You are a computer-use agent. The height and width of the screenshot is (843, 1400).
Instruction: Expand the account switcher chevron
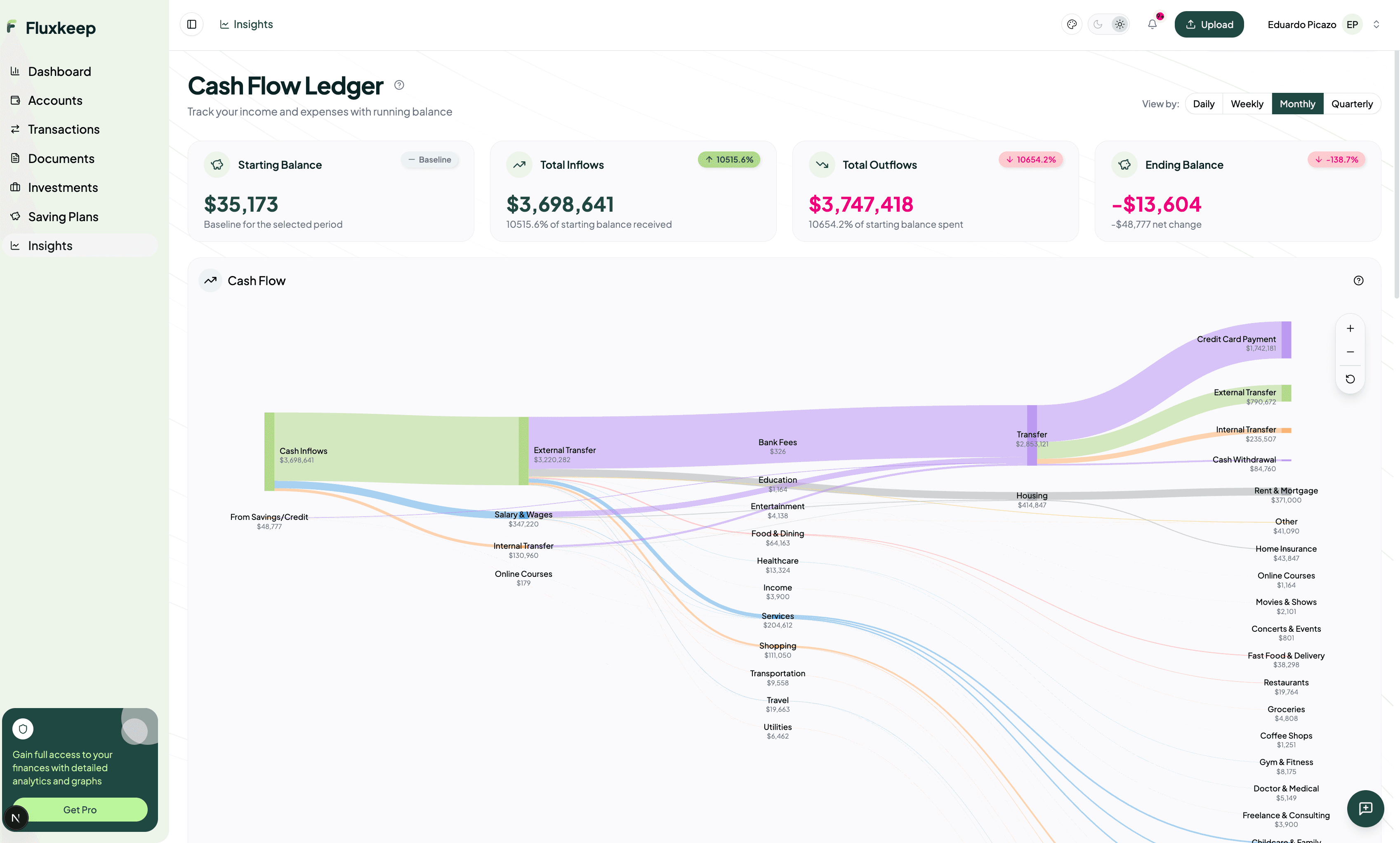1376,24
